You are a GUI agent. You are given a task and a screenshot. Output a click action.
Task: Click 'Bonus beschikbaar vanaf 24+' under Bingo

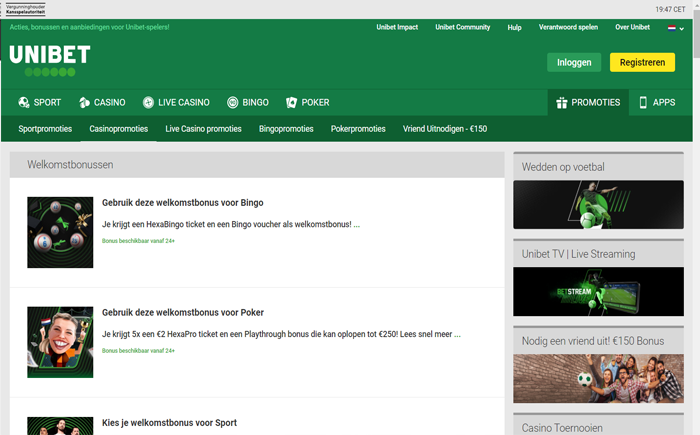click(x=138, y=241)
